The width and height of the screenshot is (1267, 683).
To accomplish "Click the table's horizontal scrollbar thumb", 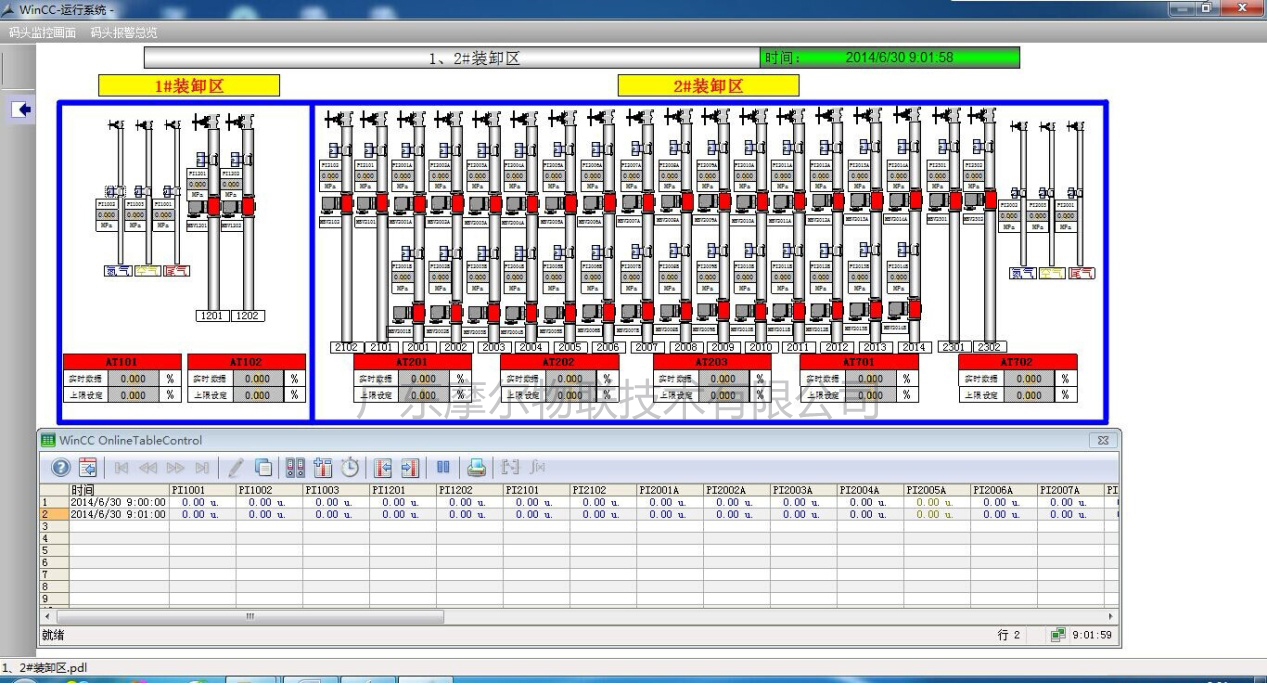I will click(x=250, y=617).
